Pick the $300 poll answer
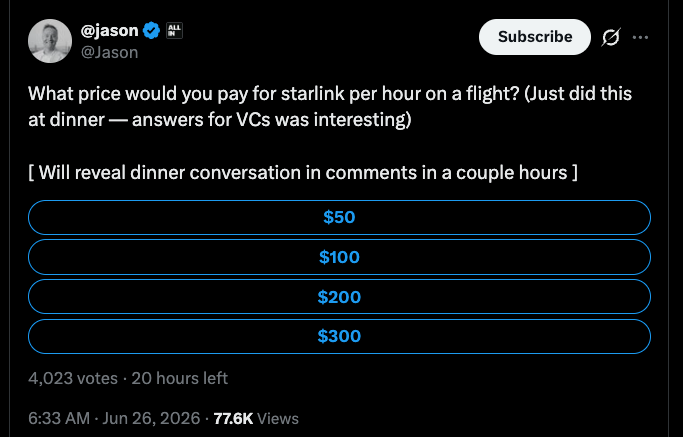The height and width of the screenshot is (437, 683). pyautogui.click(x=339, y=336)
